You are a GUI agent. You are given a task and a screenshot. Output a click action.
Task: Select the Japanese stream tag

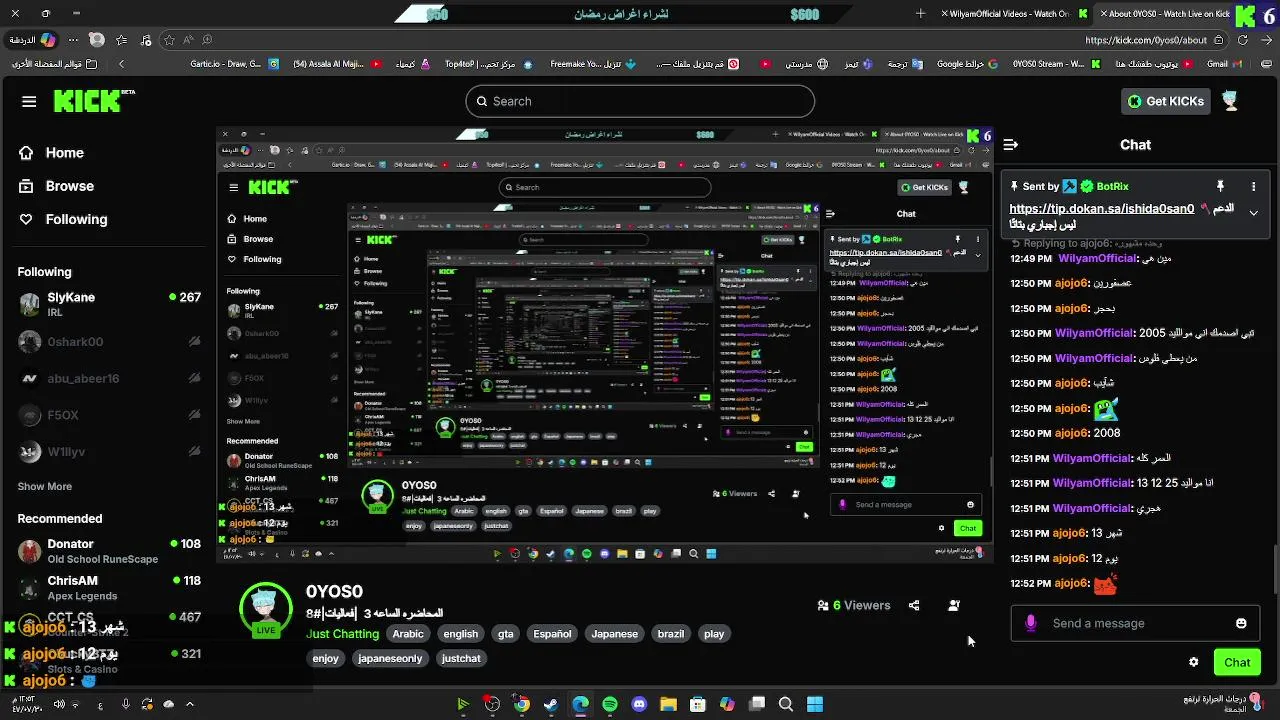[x=615, y=634]
